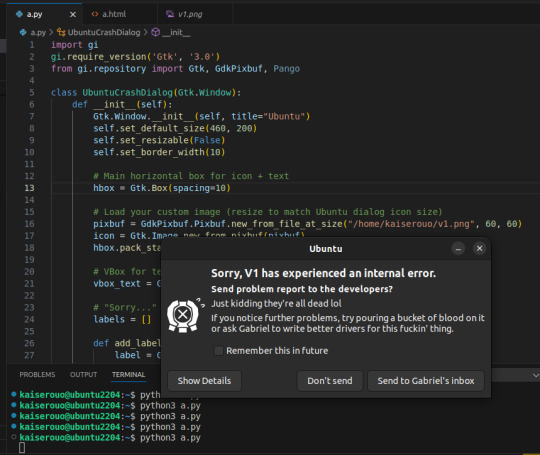Screen dimensions: 540x455
Task: Switch to the a.py editor tab
Action: (x=44, y=14)
